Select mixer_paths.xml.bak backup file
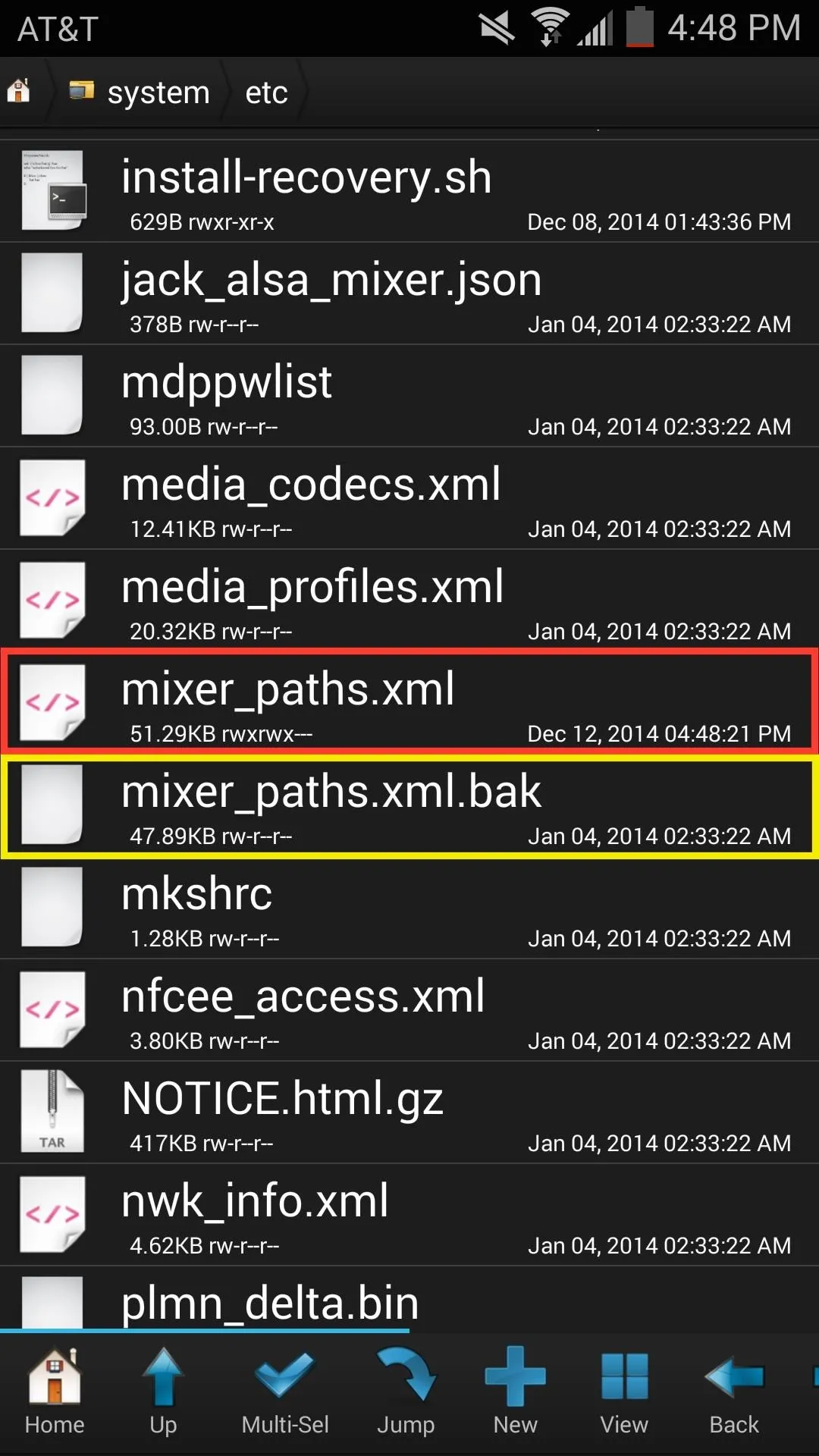This screenshot has height=1456, width=819. pos(409,807)
